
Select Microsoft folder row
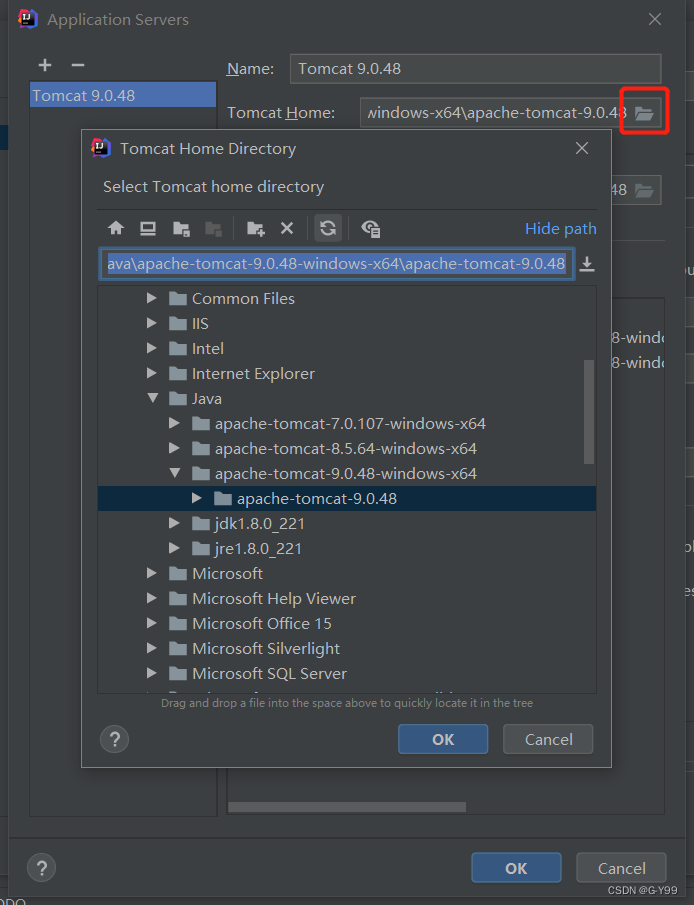(347, 573)
